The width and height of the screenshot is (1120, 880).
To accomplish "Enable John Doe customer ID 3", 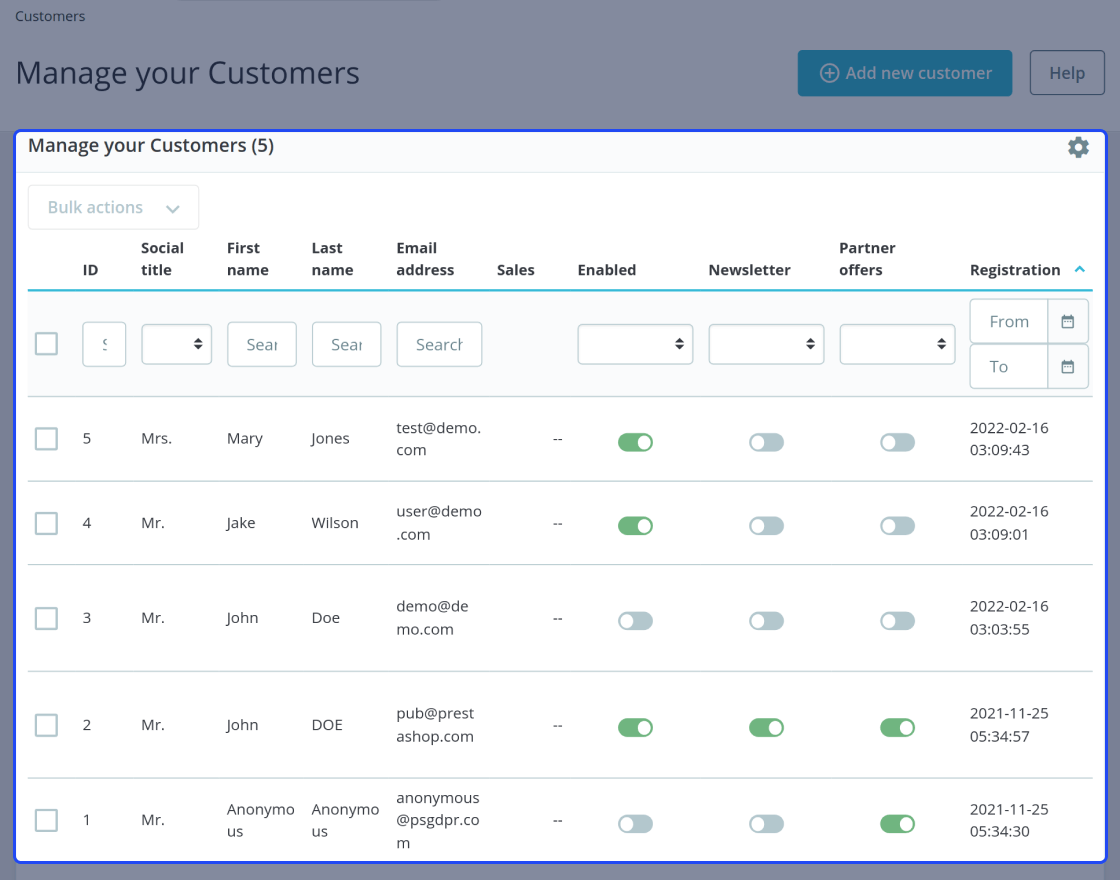I will coord(635,621).
